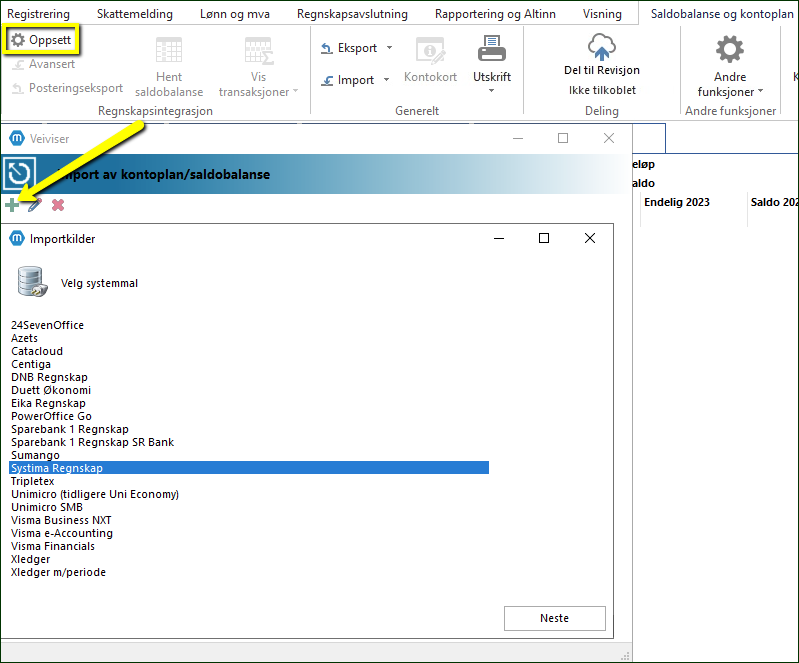The height and width of the screenshot is (663, 799).
Task: Open the Import dropdown arrow
Action: point(386,80)
